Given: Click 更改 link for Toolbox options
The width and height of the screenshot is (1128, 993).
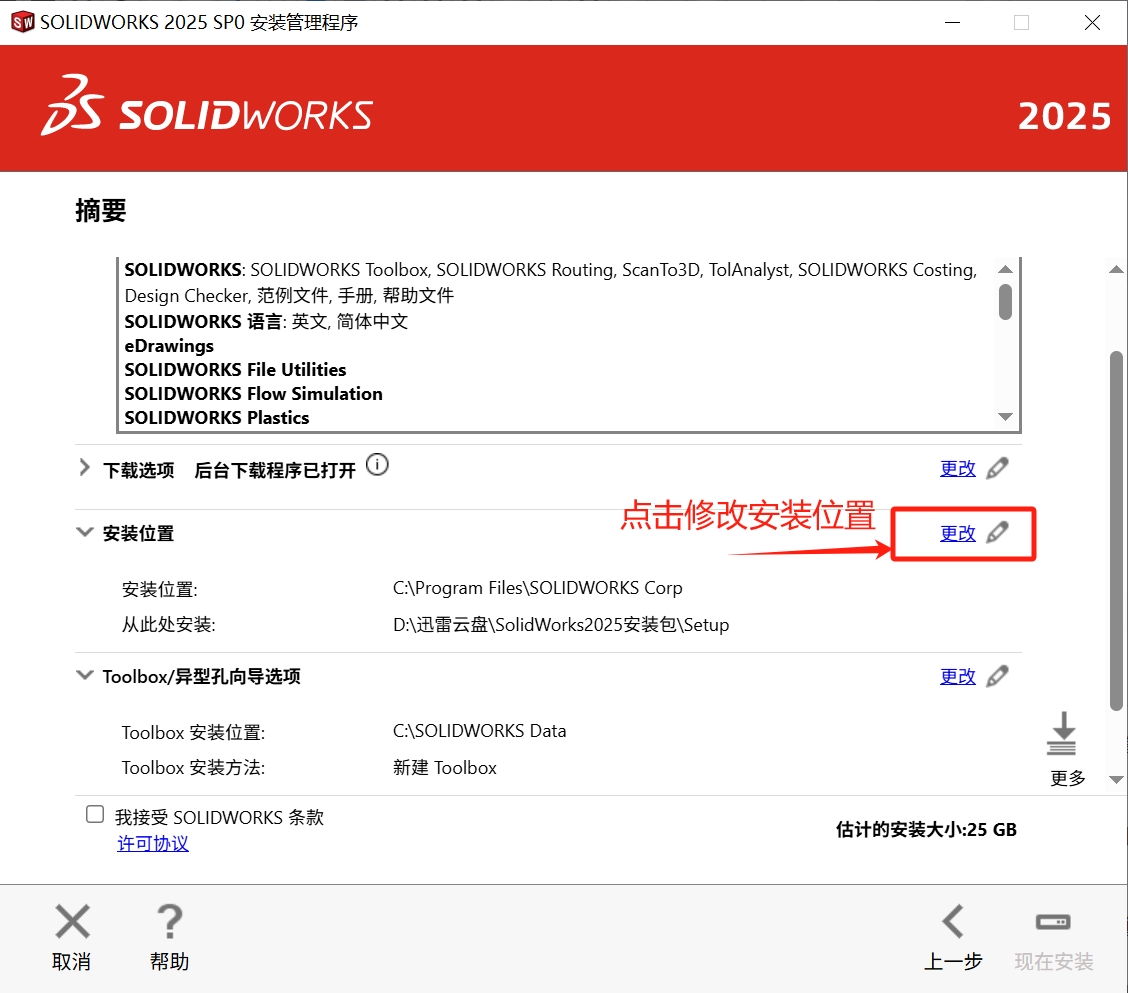Looking at the screenshot, I should (x=958, y=676).
